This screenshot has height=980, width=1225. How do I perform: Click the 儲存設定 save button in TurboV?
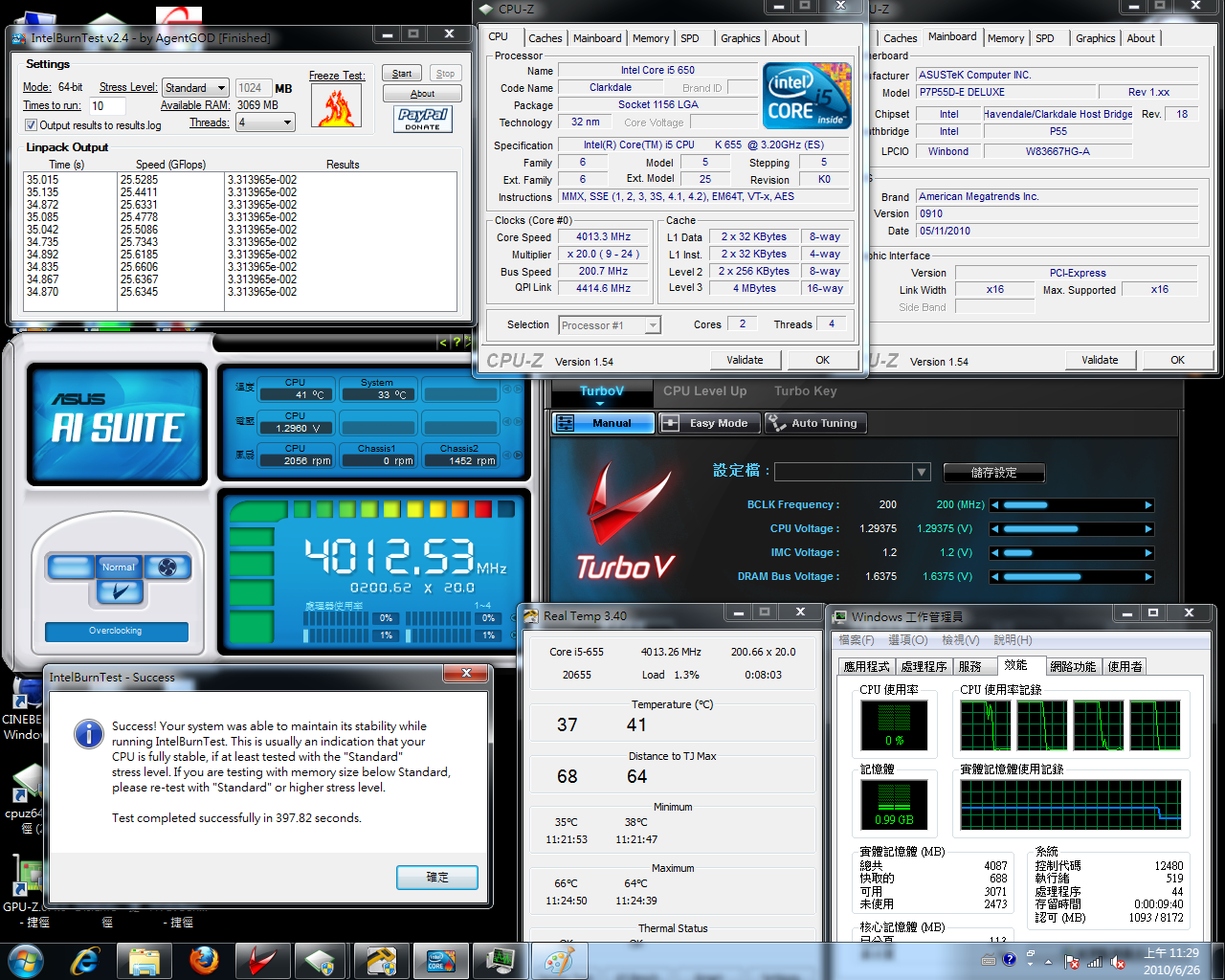click(x=993, y=473)
